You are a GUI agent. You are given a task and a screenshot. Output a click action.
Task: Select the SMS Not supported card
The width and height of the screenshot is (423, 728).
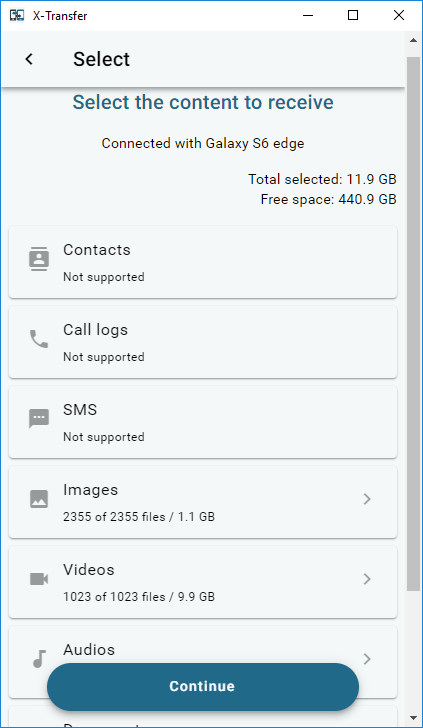(x=203, y=422)
